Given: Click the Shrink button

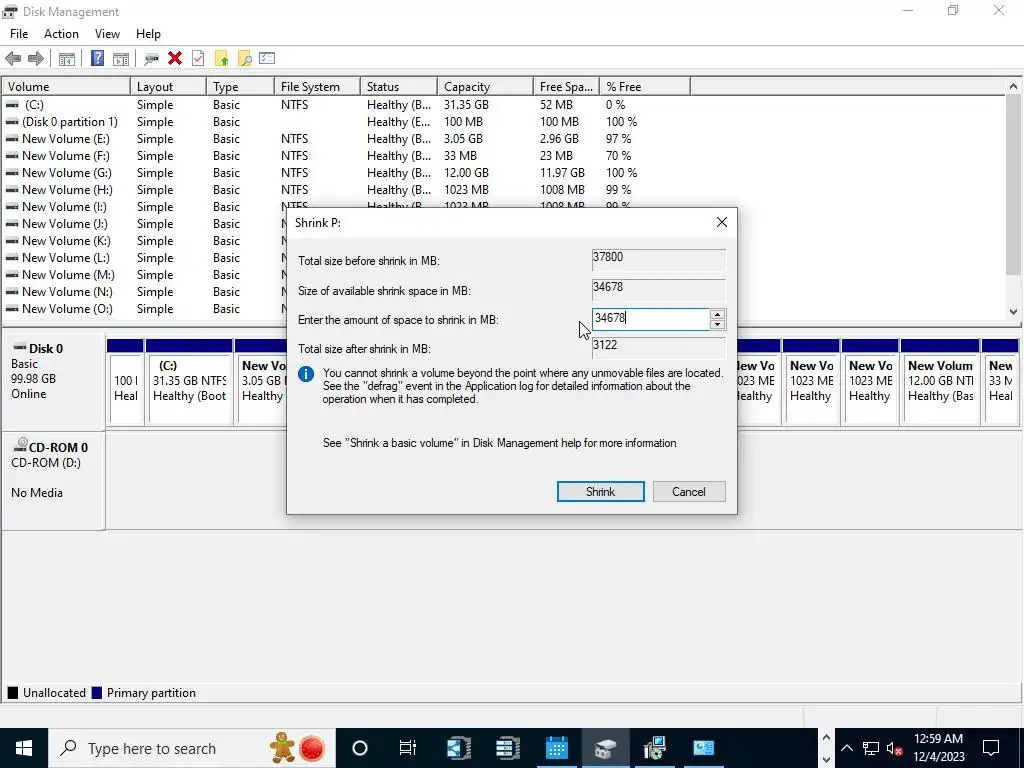Looking at the screenshot, I should click(x=600, y=492).
